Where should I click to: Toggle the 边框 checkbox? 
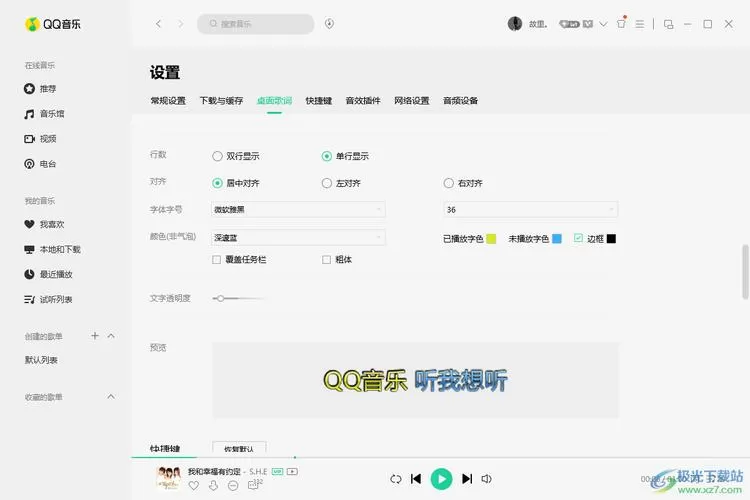(578, 238)
